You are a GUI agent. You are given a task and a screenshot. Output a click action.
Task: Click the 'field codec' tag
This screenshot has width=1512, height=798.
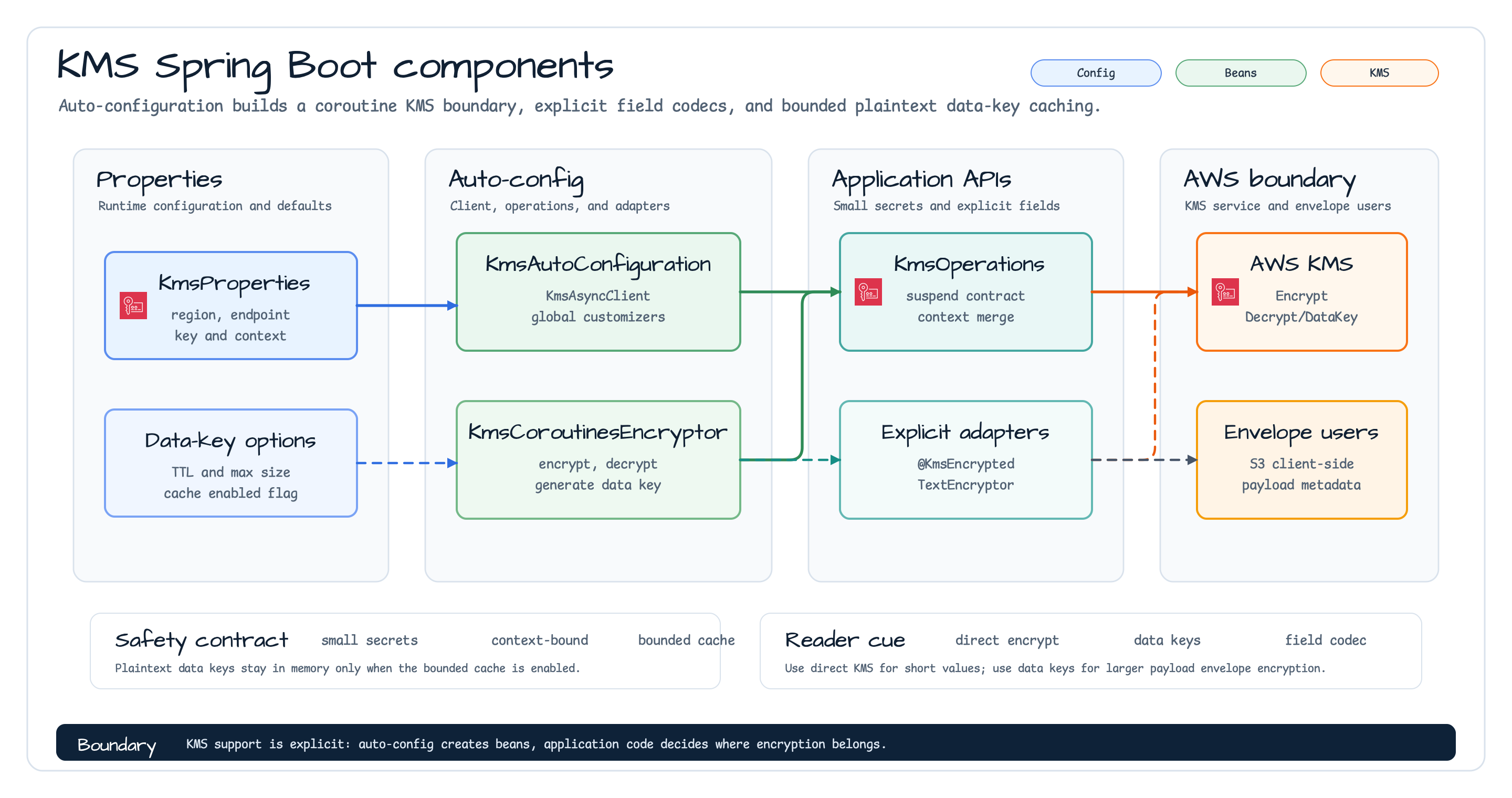click(x=1325, y=640)
